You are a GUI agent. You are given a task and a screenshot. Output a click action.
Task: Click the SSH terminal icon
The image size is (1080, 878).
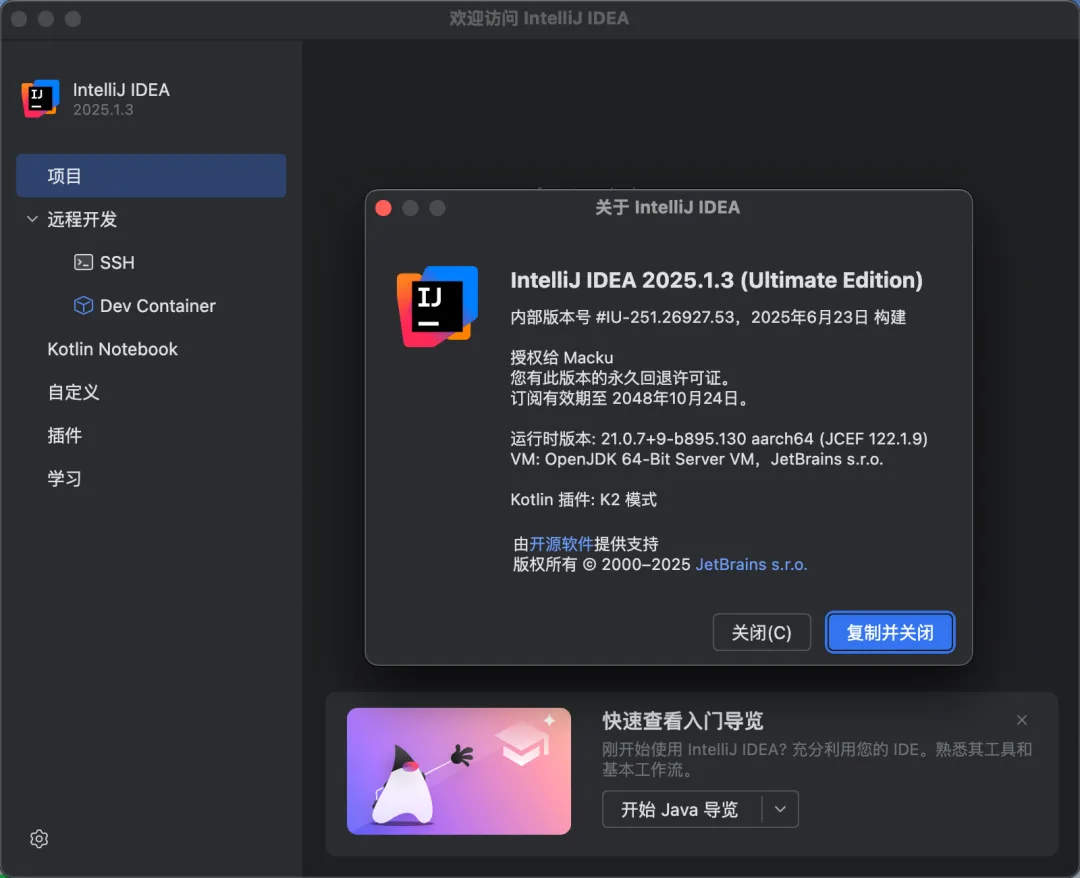tap(83, 262)
